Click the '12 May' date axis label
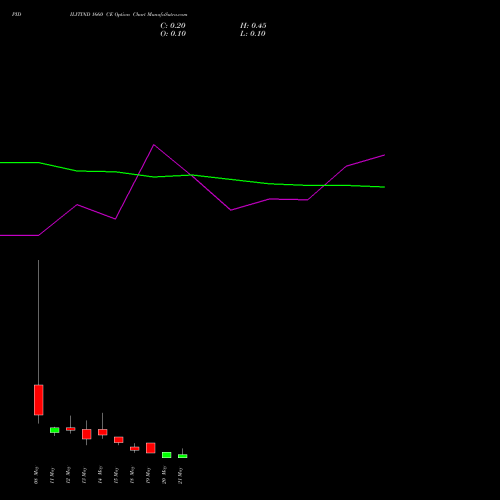Screen dimensions: 500x500 pyautogui.click(x=68, y=475)
